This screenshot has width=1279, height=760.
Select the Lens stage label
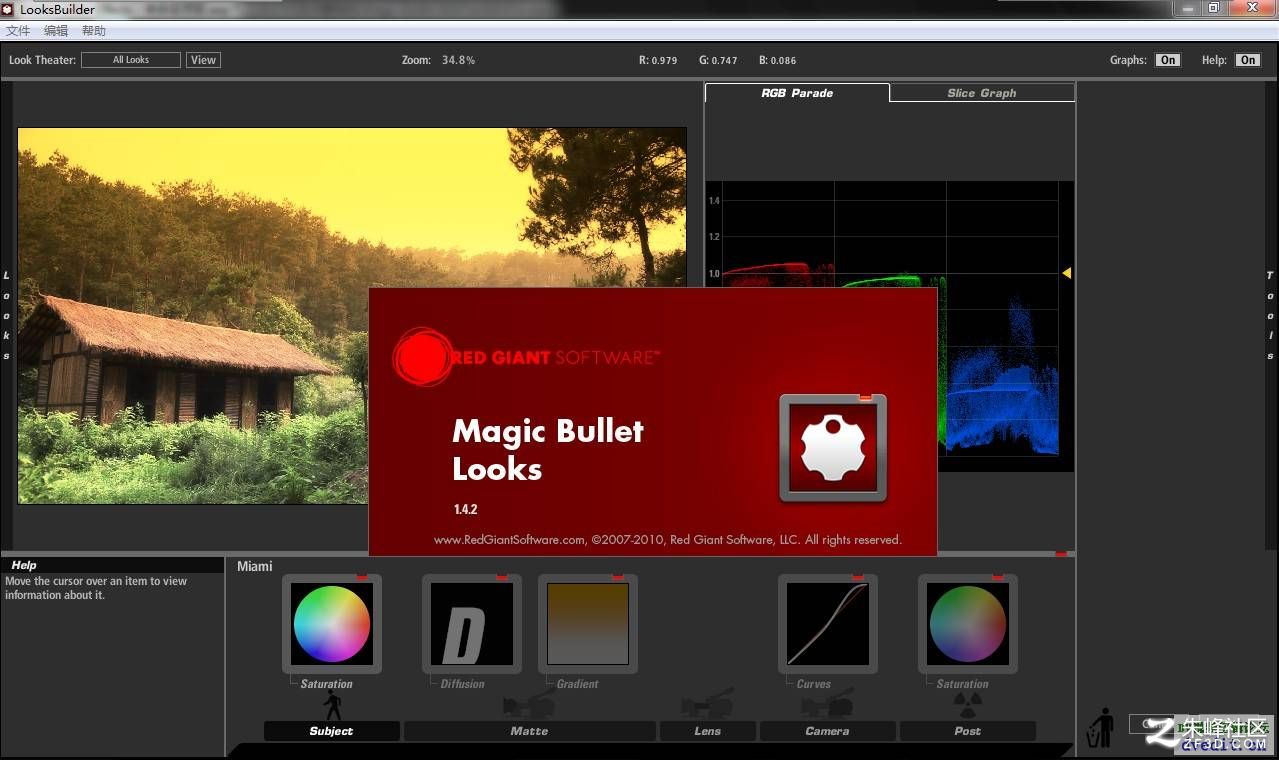coord(707,731)
